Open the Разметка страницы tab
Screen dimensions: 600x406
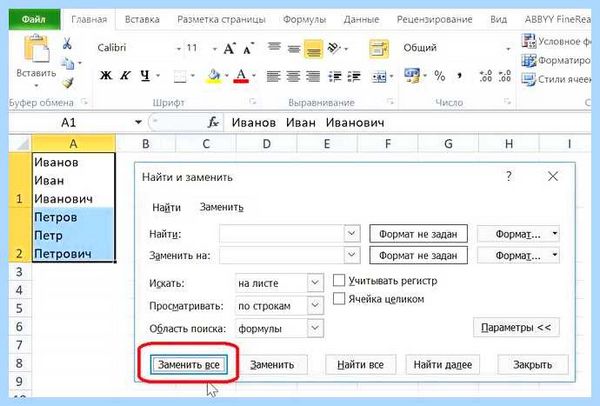tap(221, 20)
